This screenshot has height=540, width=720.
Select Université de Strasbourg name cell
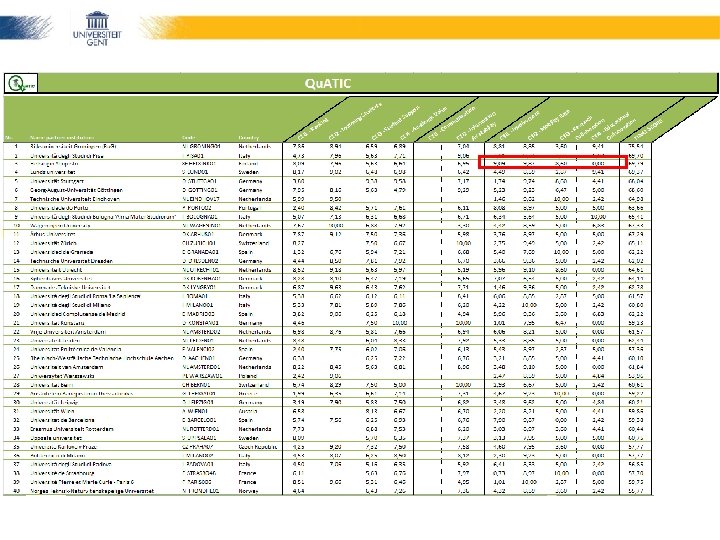[x=62, y=473]
